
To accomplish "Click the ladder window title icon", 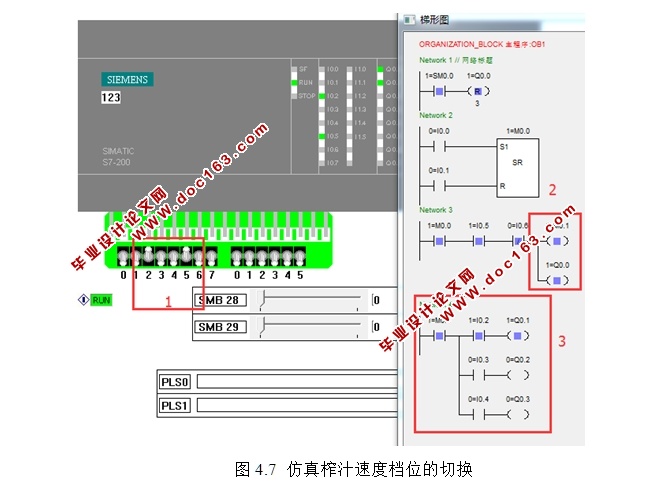I will [x=409, y=20].
